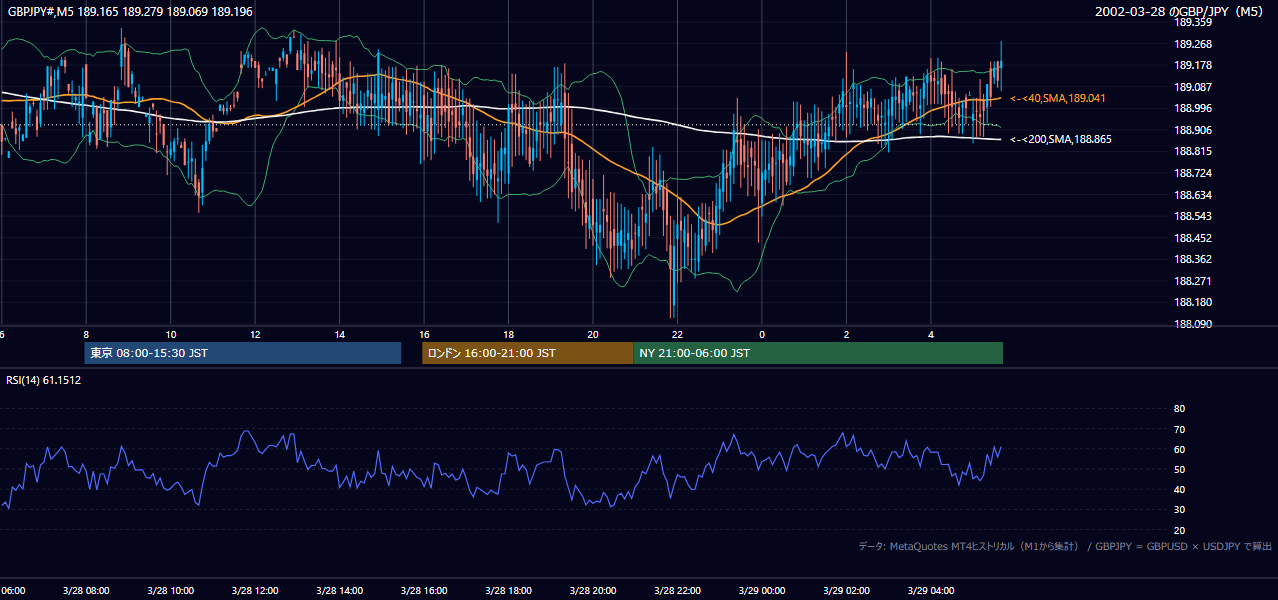Click the 188.815 price axis label
Image resolution: width=1278 pixels, height=600 pixels.
pyautogui.click(x=1192, y=151)
